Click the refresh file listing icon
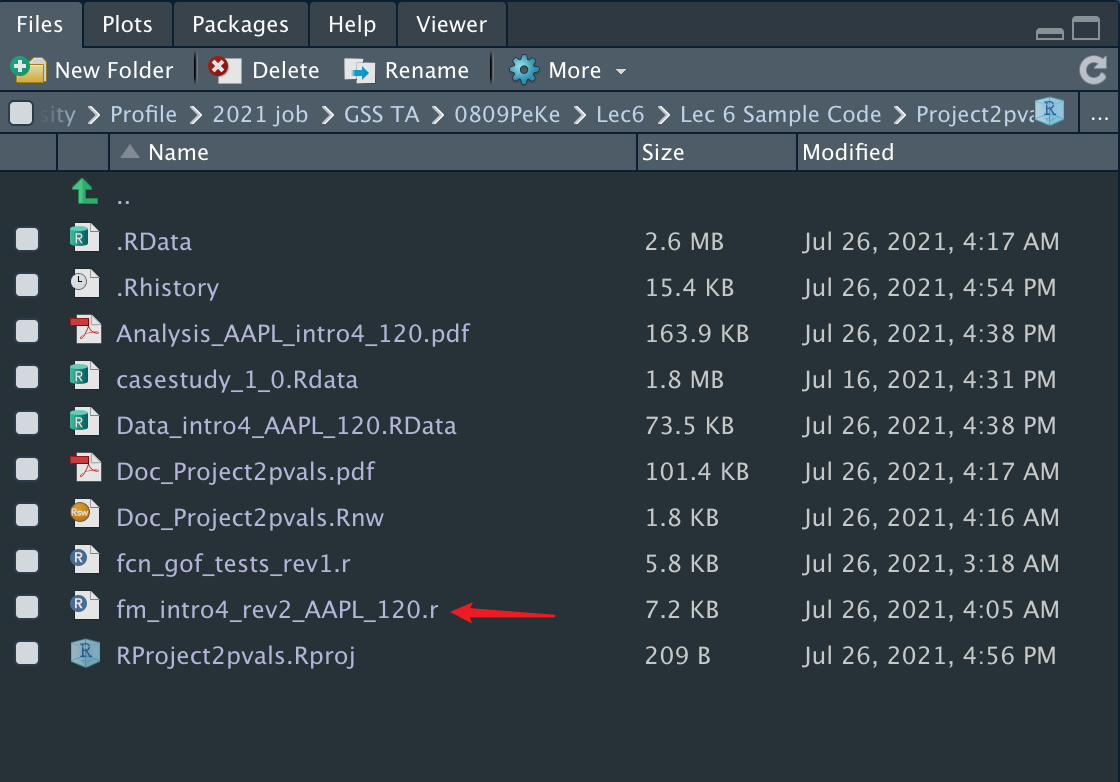 click(x=1092, y=70)
